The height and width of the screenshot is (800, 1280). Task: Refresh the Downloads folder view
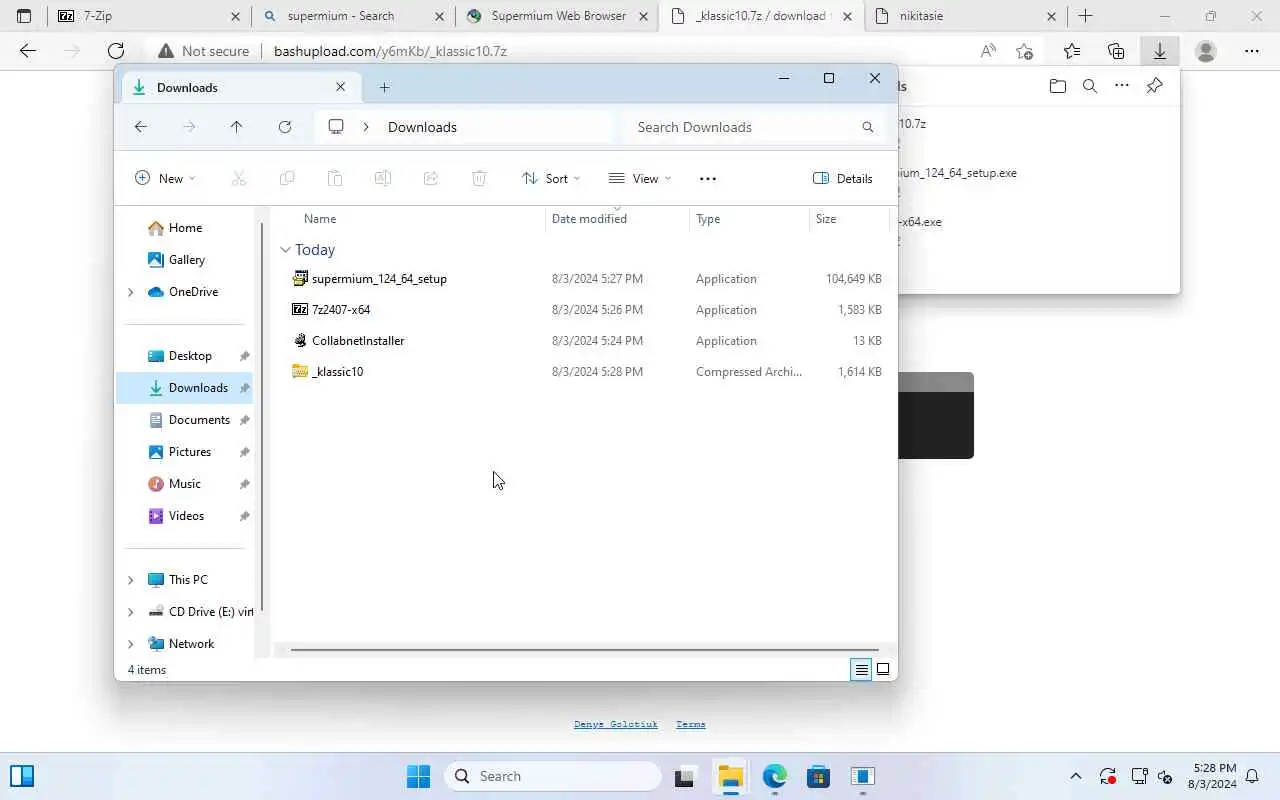(x=285, y=127)
